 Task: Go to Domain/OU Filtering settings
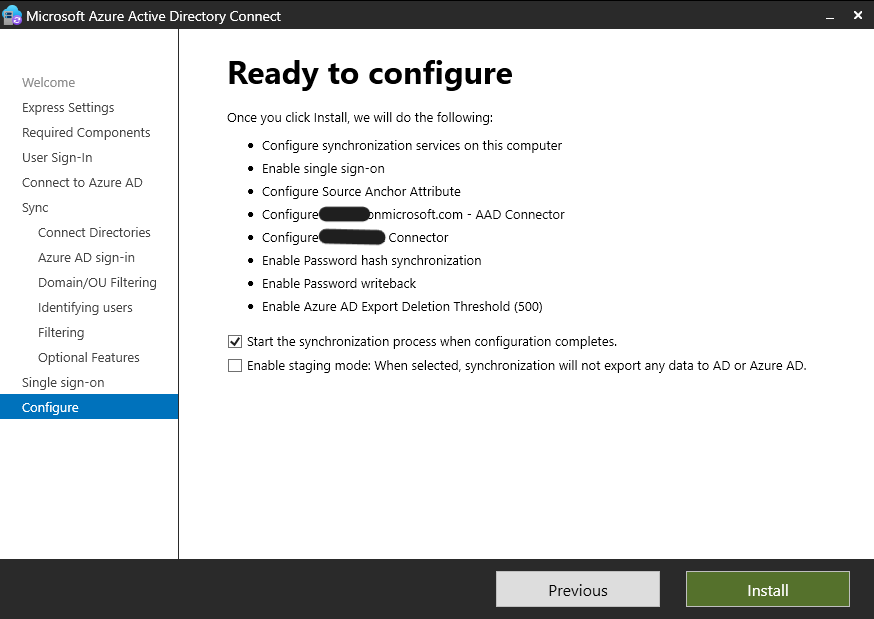(97, 282)
